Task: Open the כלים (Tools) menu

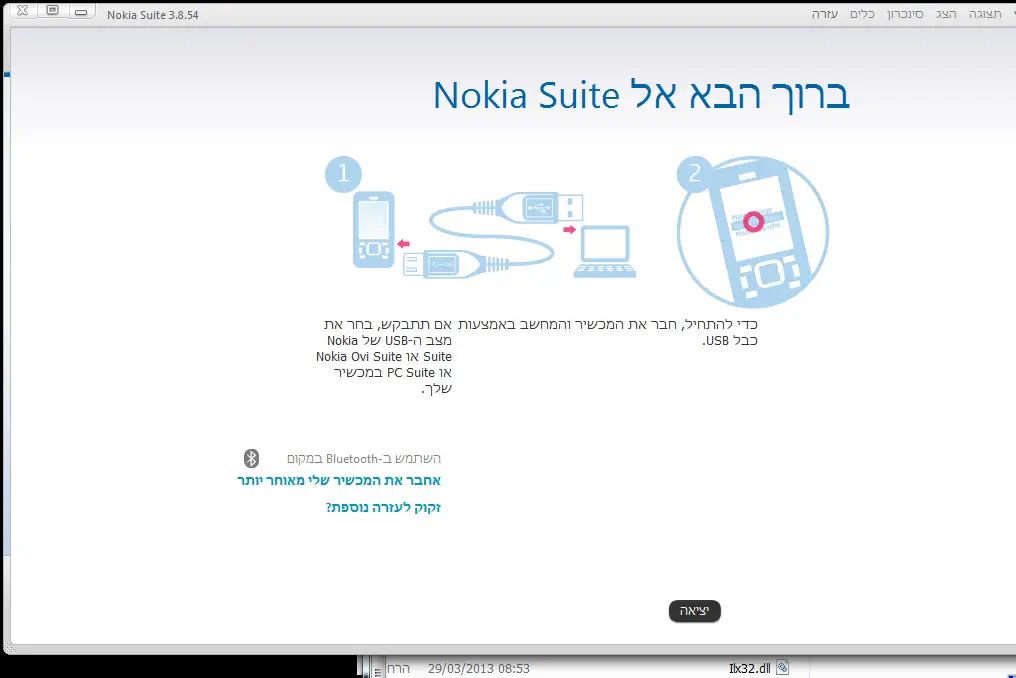Action: 861,14
